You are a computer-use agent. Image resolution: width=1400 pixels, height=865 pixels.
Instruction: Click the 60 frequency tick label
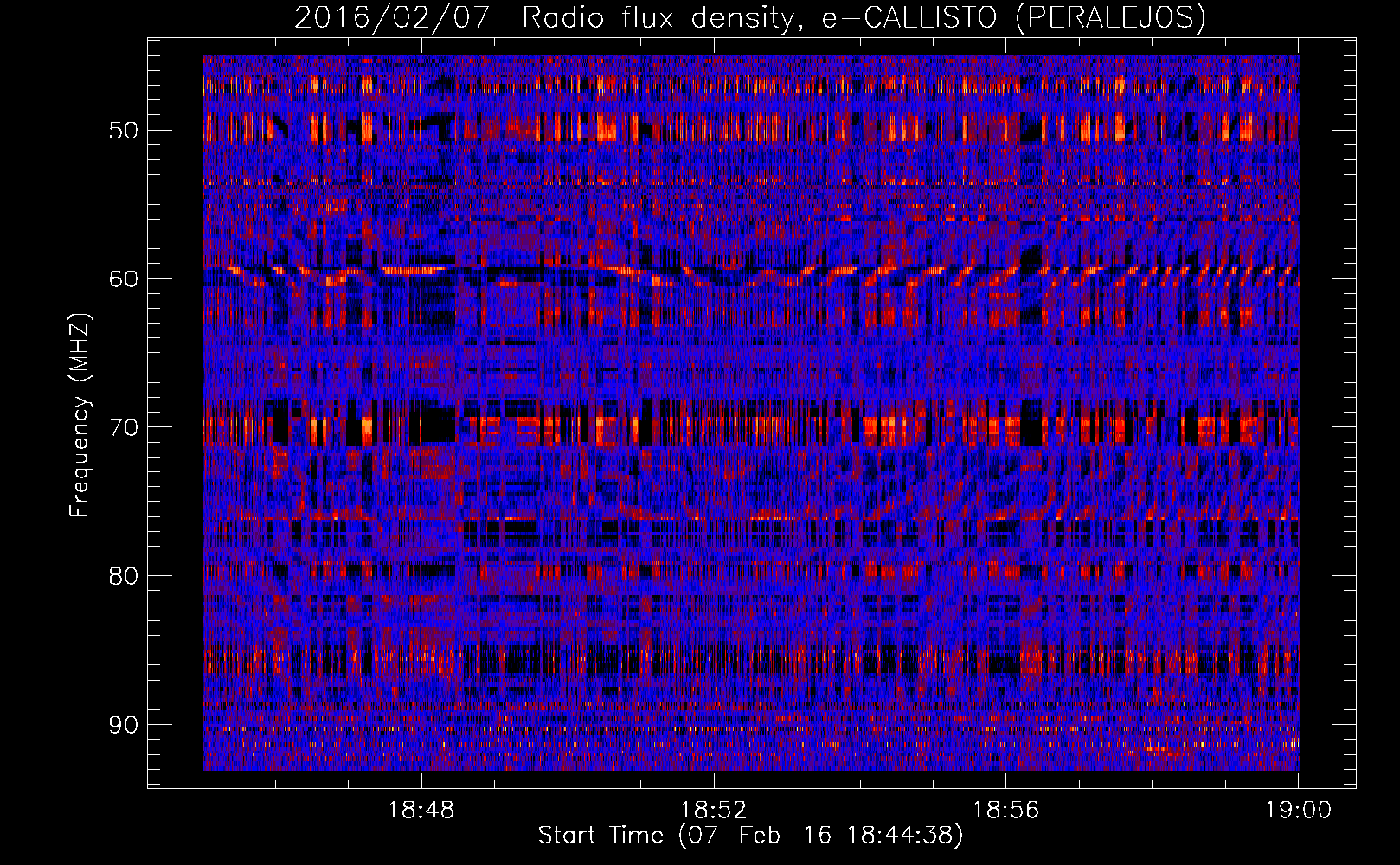pos(123,279)
